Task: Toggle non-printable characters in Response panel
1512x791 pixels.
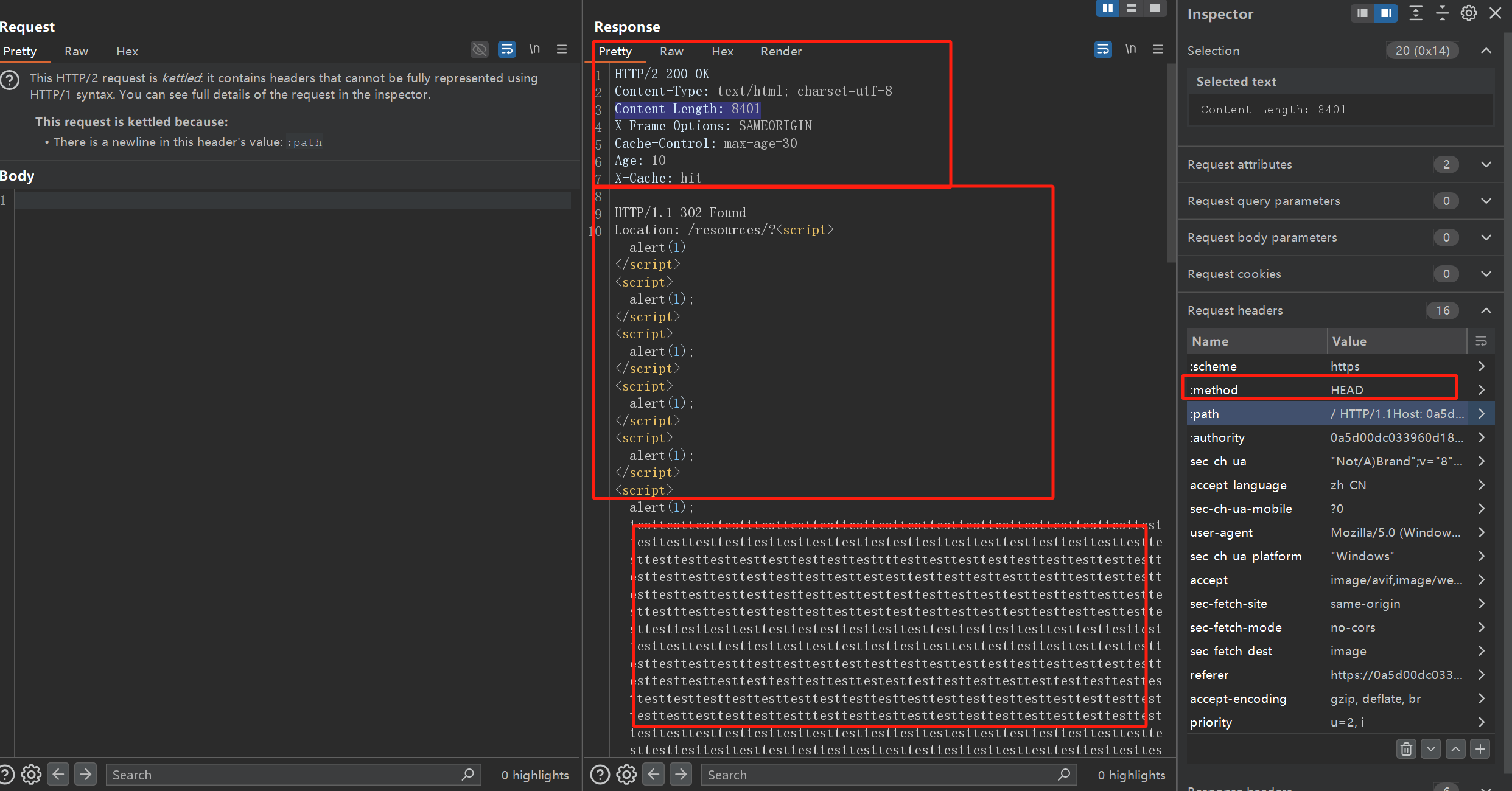Action: 1130,49
